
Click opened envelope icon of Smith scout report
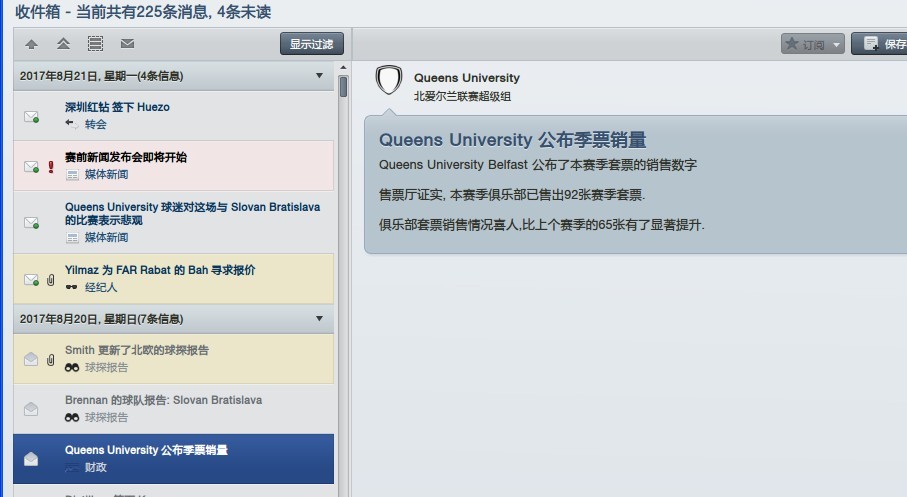point(31,359)
